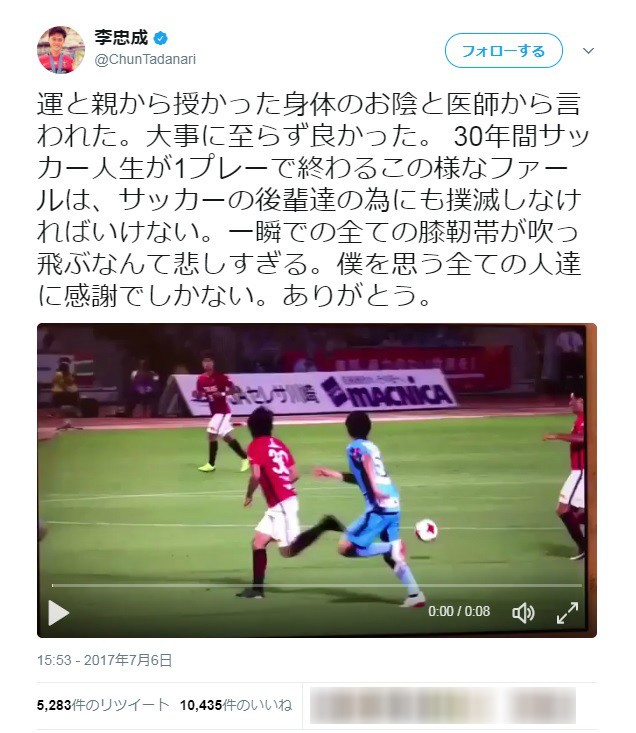Click the soccer ball in video frame

click(x=426, y=530)
